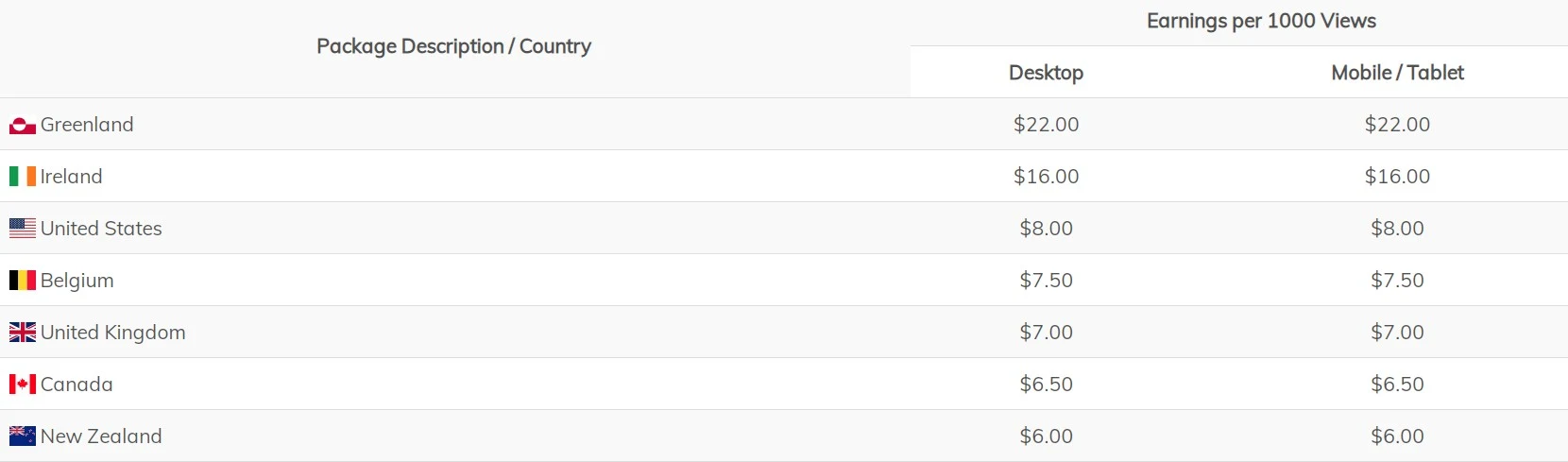This screenshot has width=1568, height=462.
Task: Click the New Zealand flag icon
Action: pyautogui.click(x=23, y=436)
